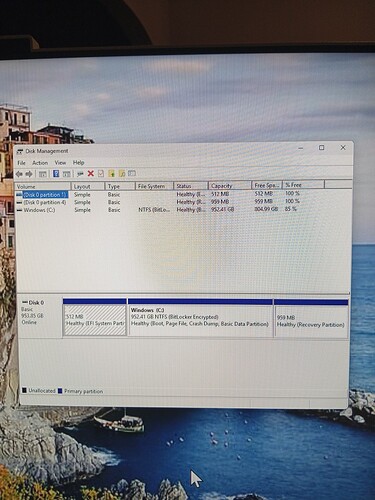Open the Action menu
Image resolution: width=375 pixels, height=500 pixels.
tap(40, 163)
